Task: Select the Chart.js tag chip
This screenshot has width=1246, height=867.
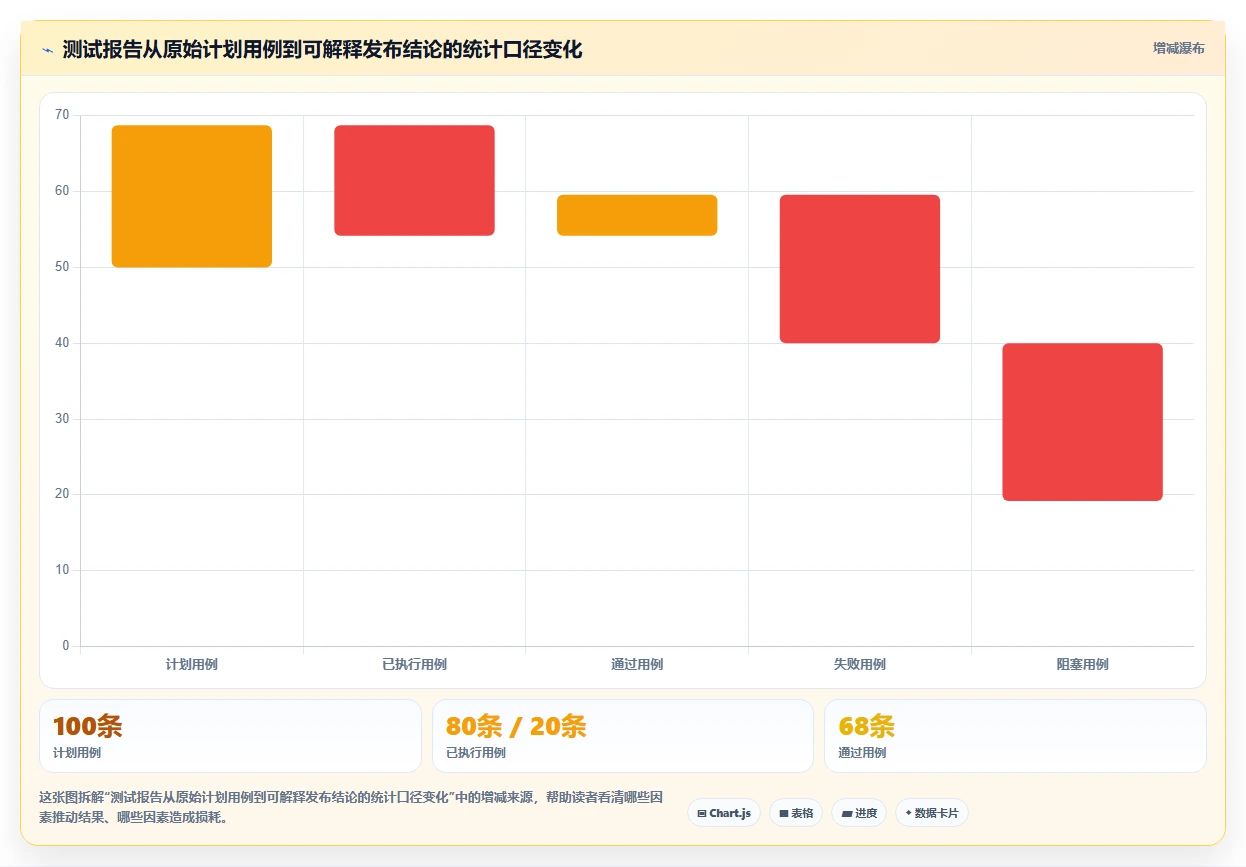Action: tap(724, 813)
